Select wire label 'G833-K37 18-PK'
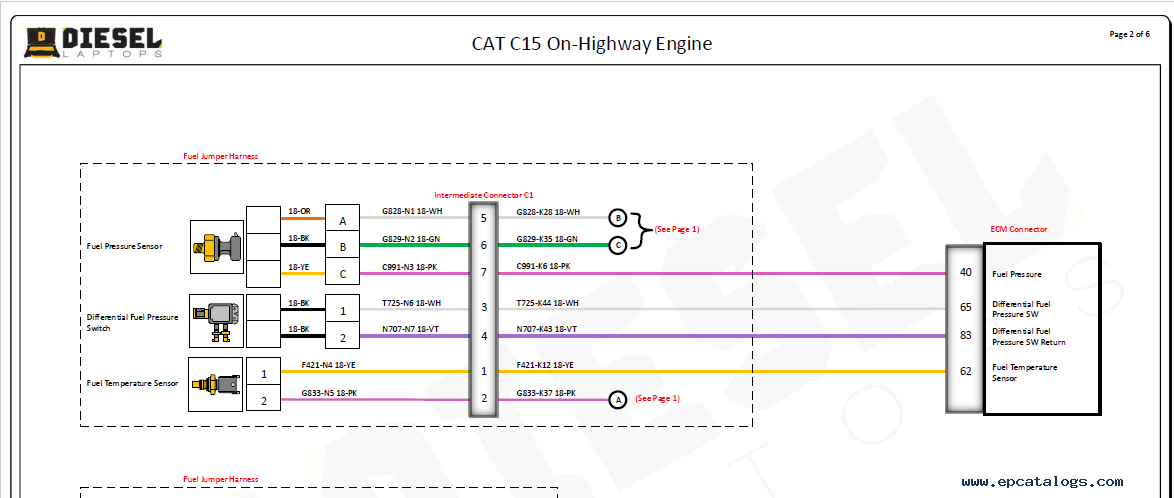 point(547,392)
